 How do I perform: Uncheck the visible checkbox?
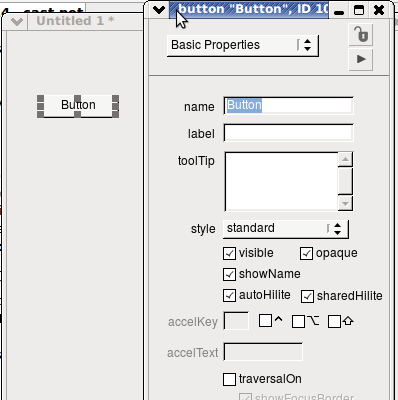click(229, 253)
